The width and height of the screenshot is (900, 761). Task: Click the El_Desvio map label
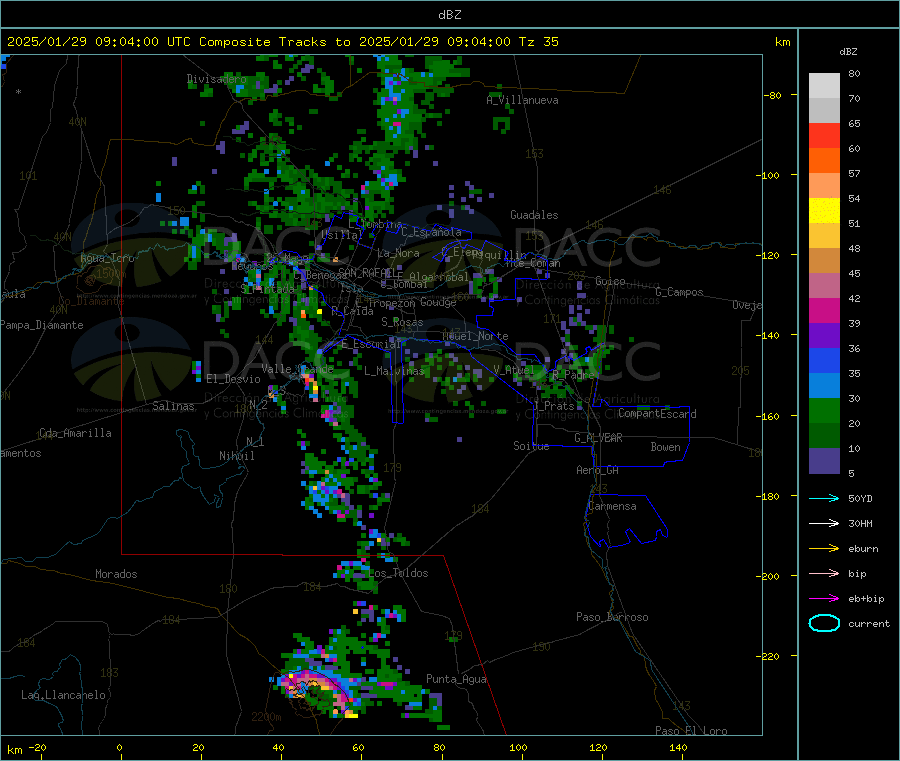(x=233, y=379)
